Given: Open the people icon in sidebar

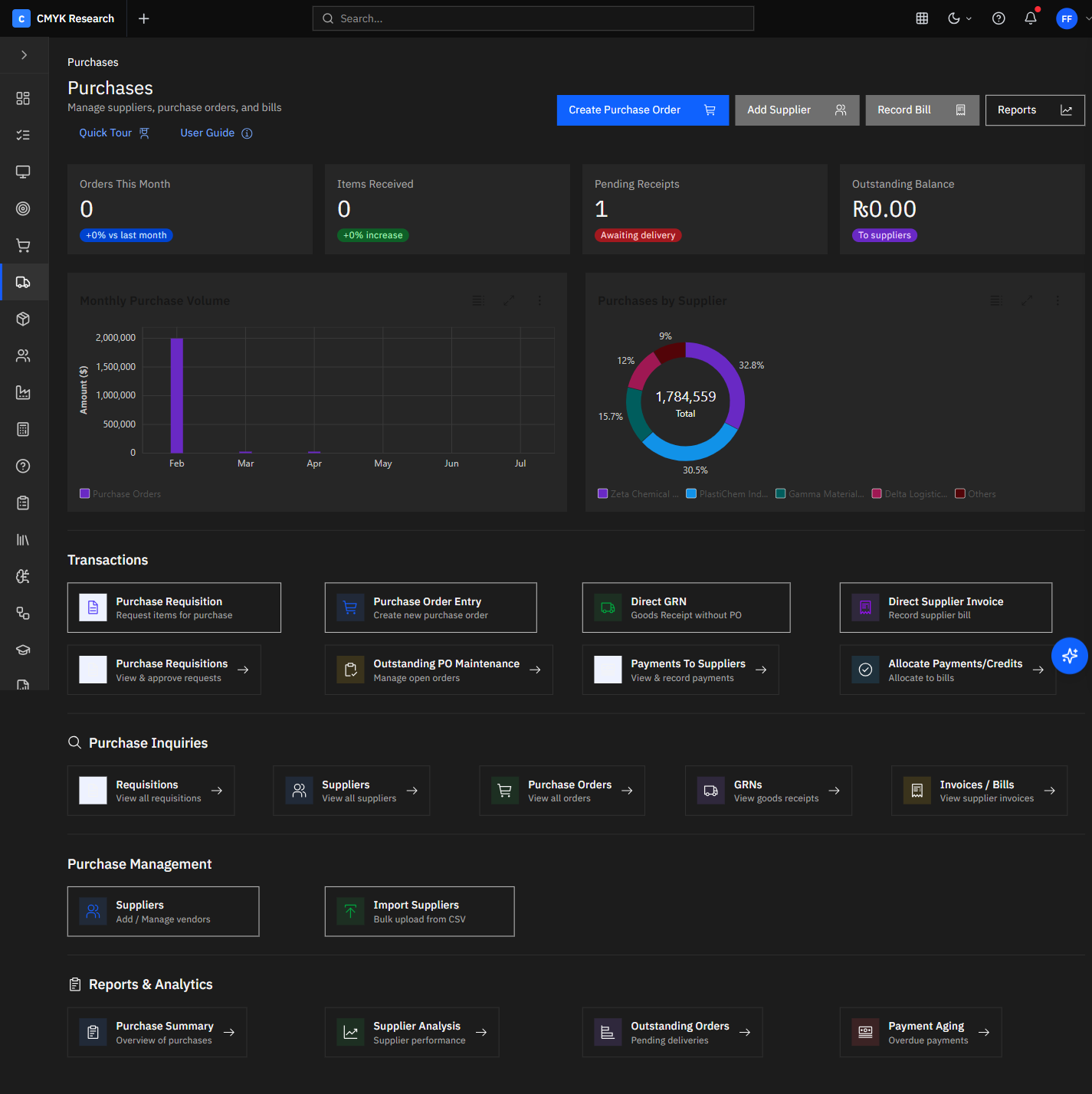Looking at the screenshot, I should pyautogui.click(x=23, y=355).
